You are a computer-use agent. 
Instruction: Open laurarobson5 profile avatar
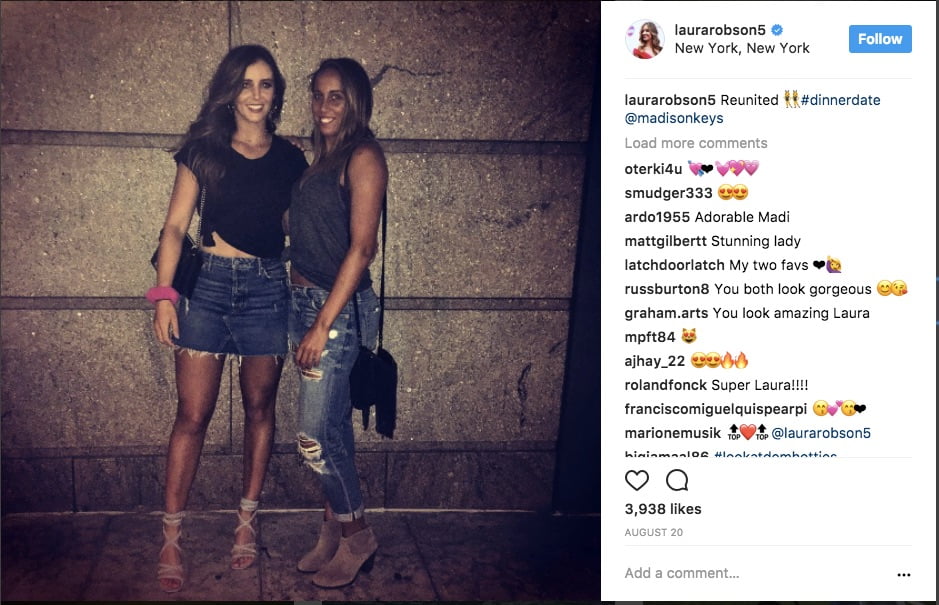(644, 39)
